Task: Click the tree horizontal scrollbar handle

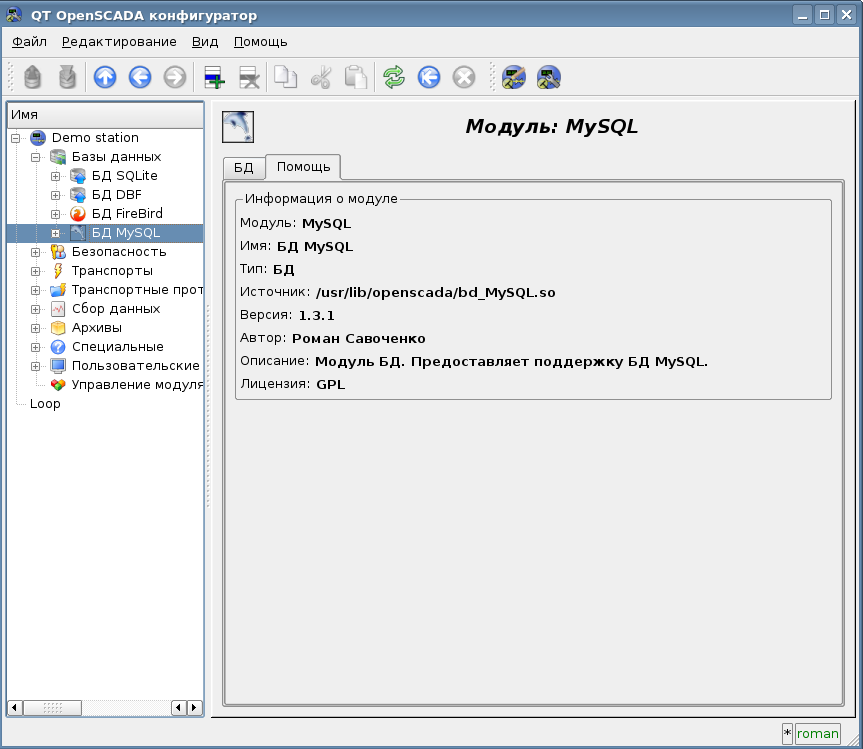Action: (52, 707)
